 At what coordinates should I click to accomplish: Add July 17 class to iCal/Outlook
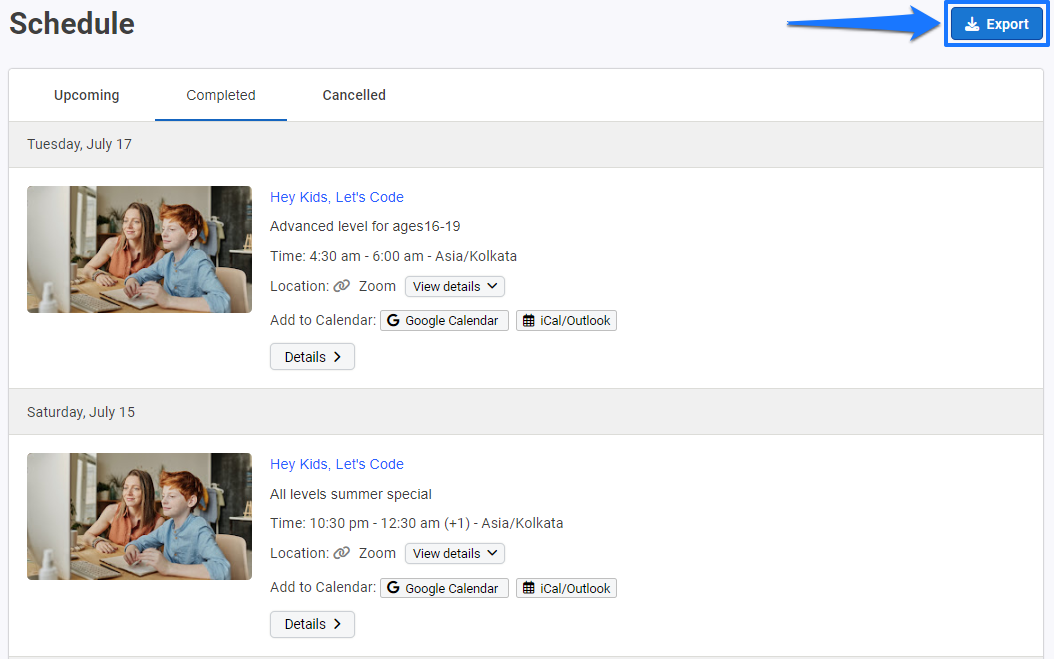566,321
